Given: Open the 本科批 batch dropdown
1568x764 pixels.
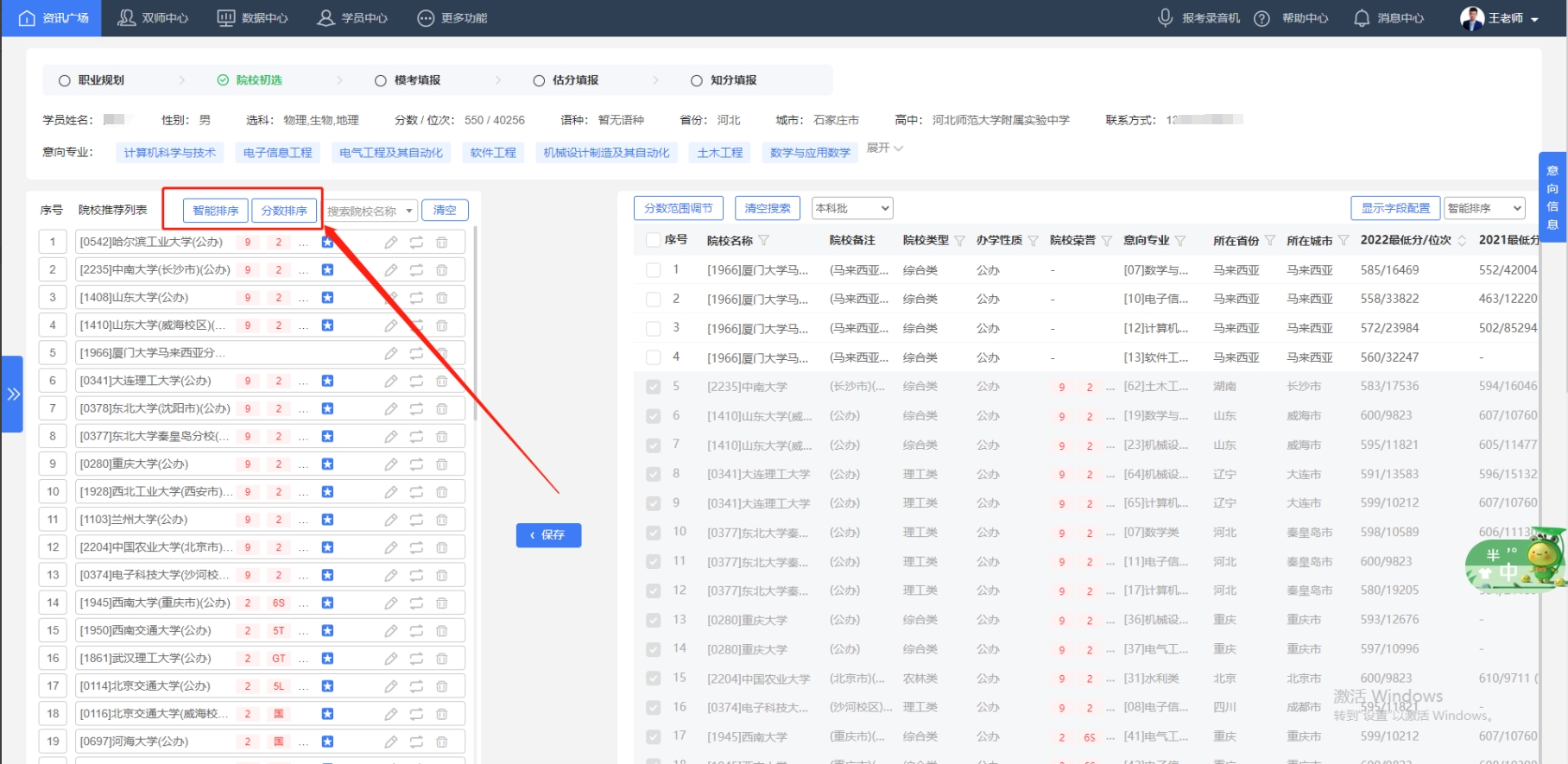Looking at the screenshot, I should 852,208.
